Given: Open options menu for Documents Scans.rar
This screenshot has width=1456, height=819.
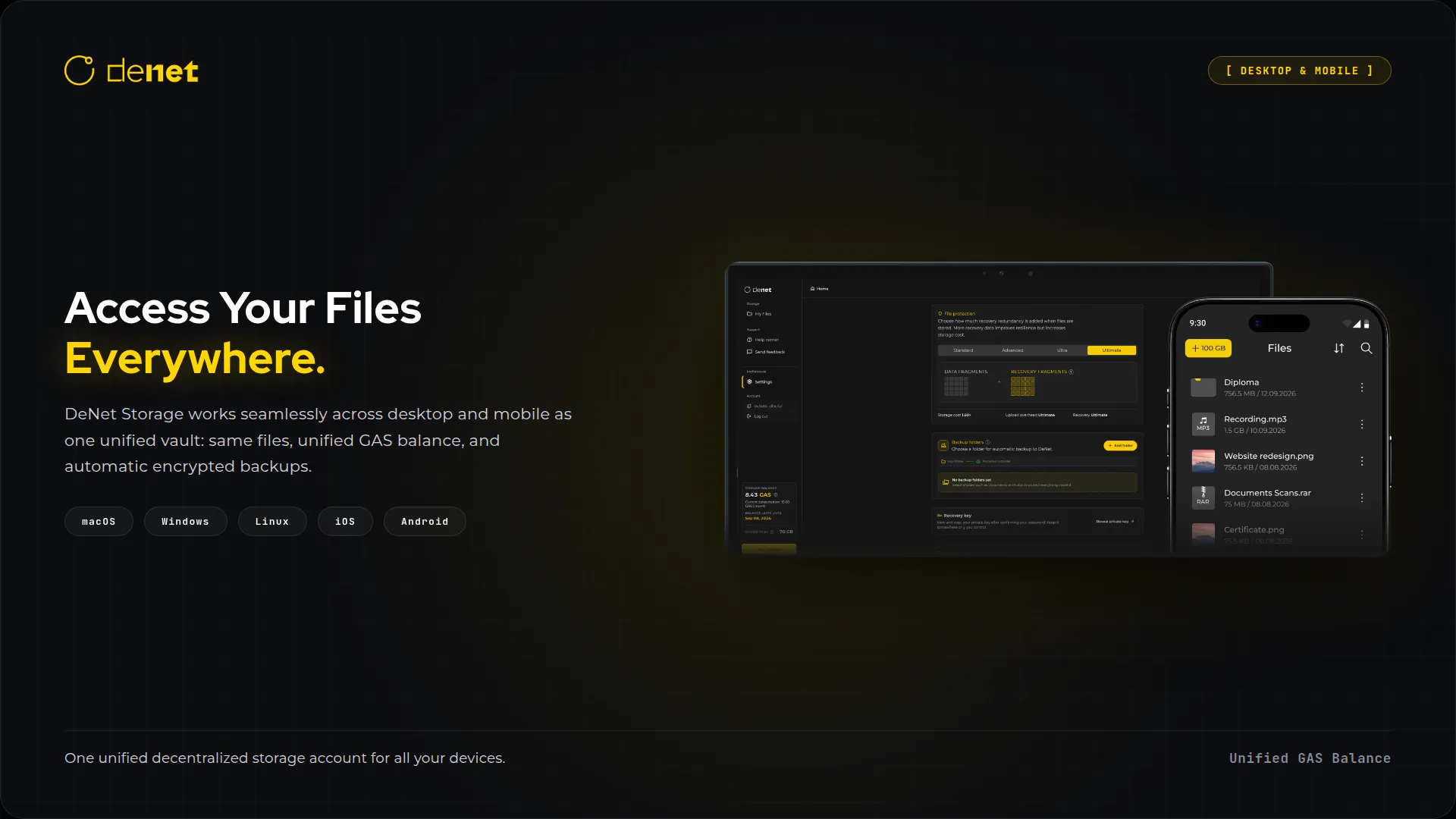Looking at the screenshot, I should [x=1362, y=497].
